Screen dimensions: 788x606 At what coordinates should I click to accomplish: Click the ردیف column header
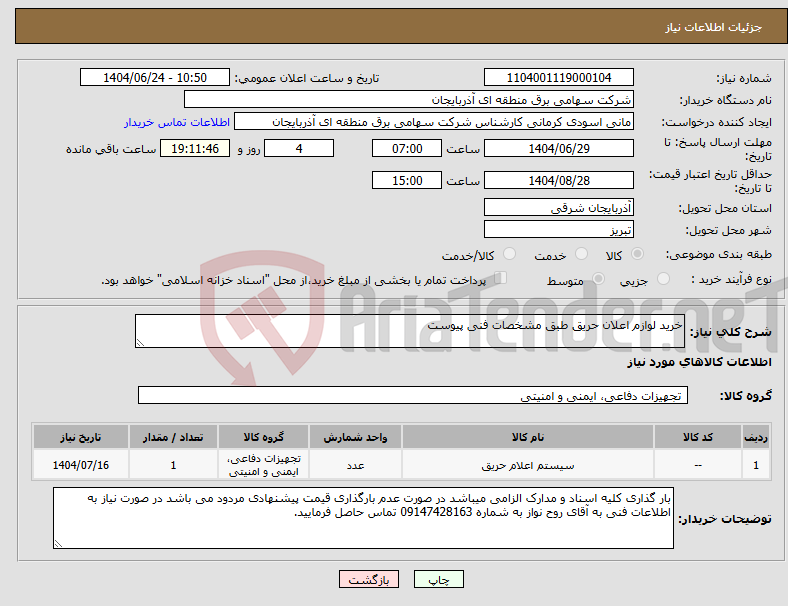pos(756,437)
